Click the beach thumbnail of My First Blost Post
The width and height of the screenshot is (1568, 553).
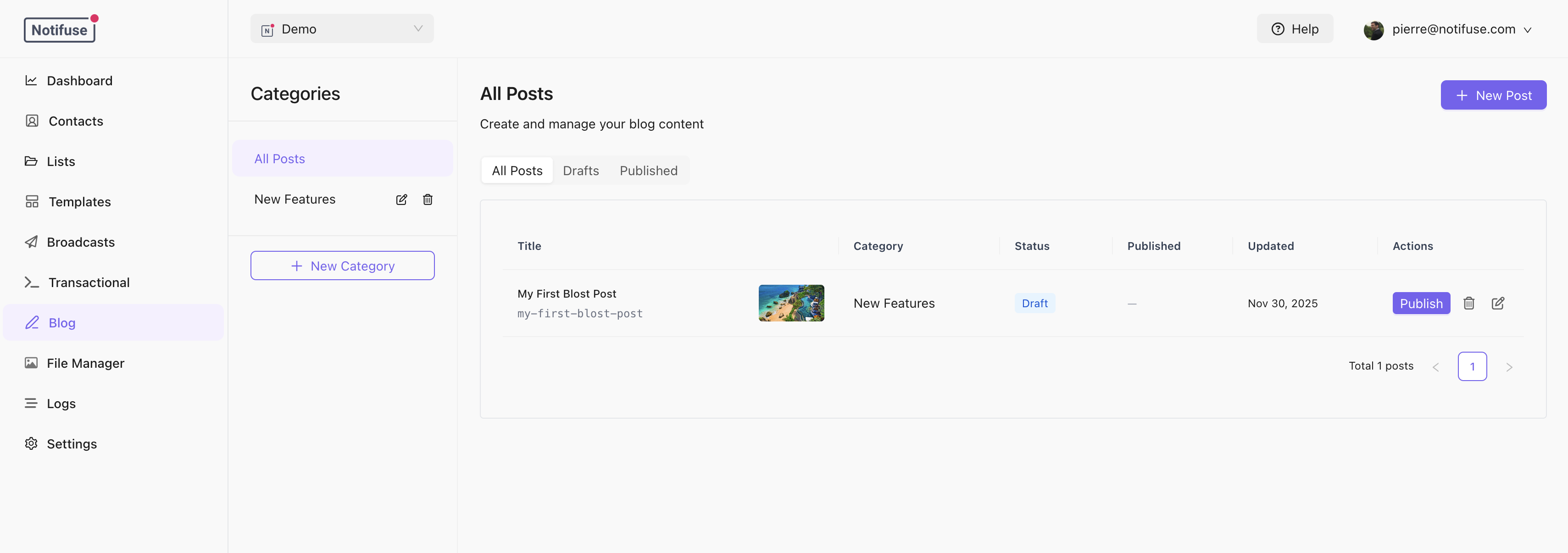point(791,303)
